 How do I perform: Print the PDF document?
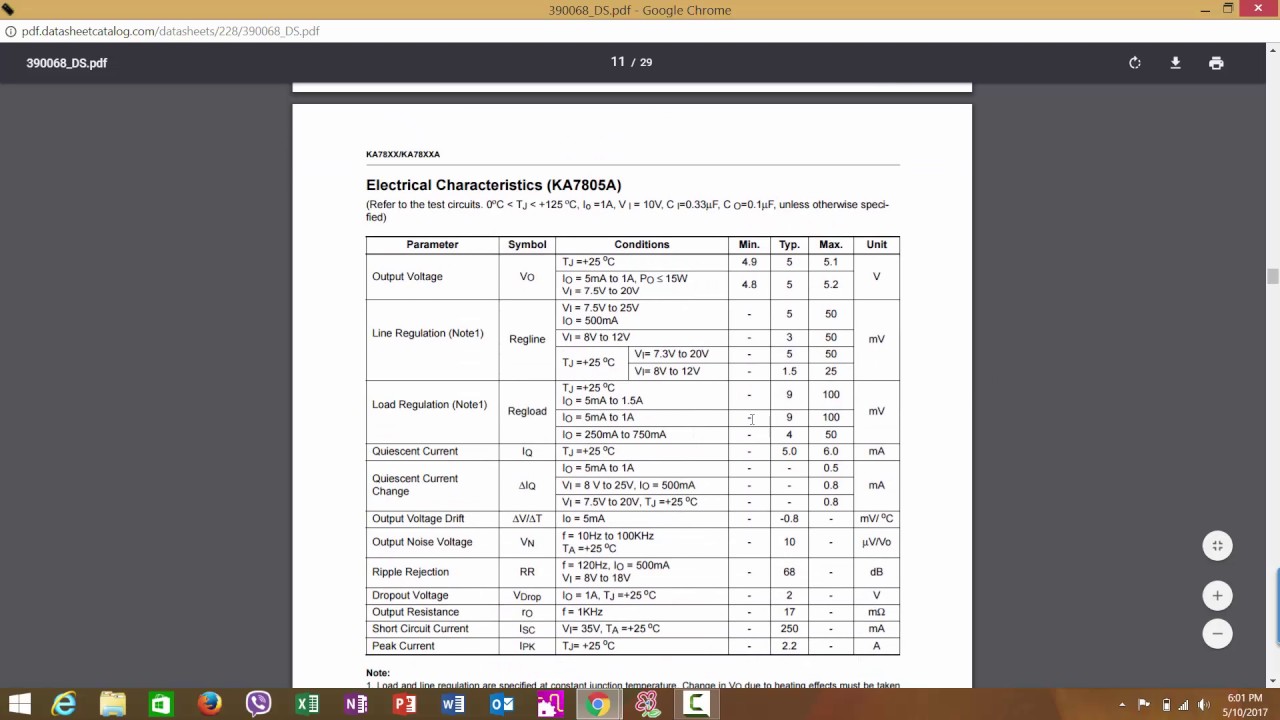[x=1216, y=63]
